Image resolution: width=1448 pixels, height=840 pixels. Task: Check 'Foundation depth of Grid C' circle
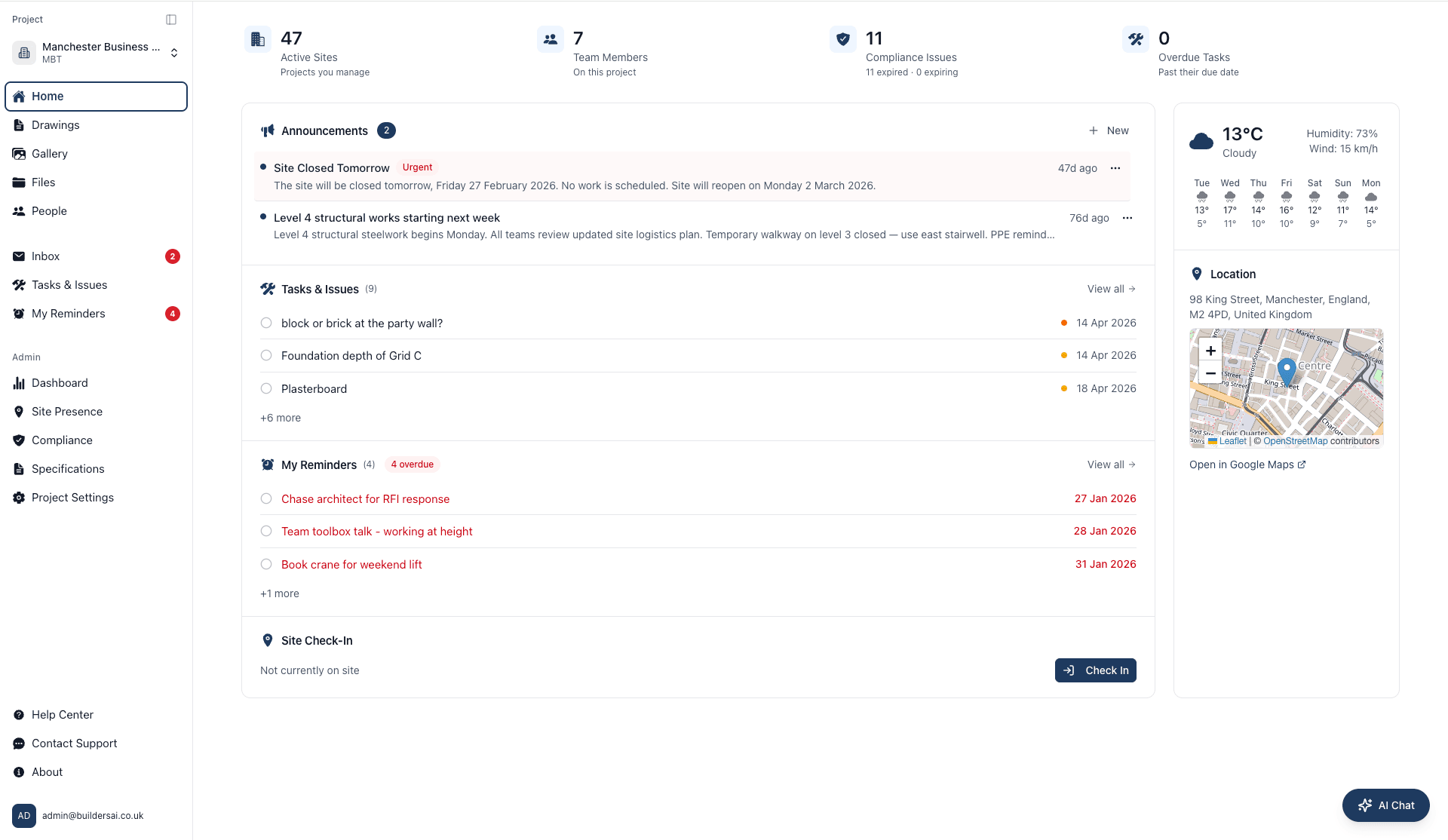pyautogui.click(x=266, y=356)
